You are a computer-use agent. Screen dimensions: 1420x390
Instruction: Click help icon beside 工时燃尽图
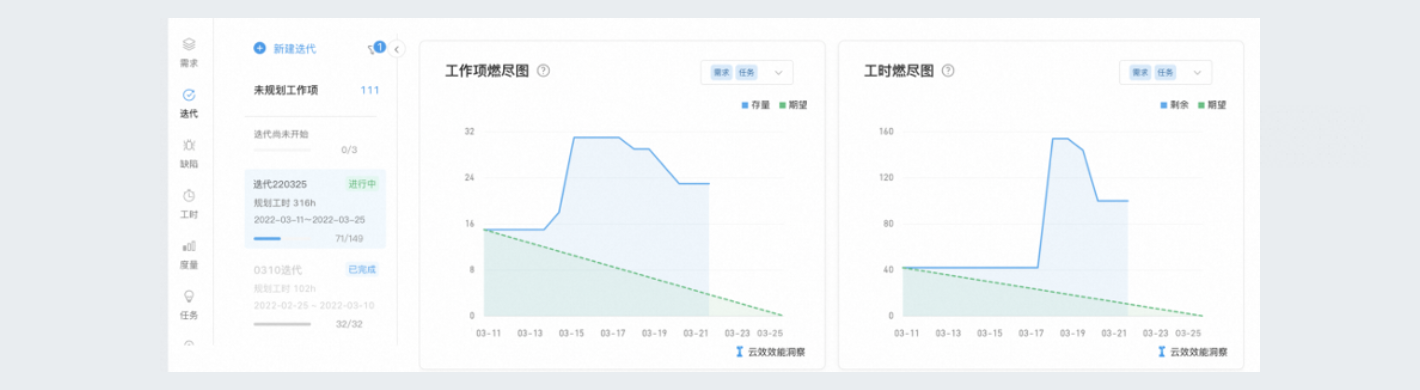(948, 71)
